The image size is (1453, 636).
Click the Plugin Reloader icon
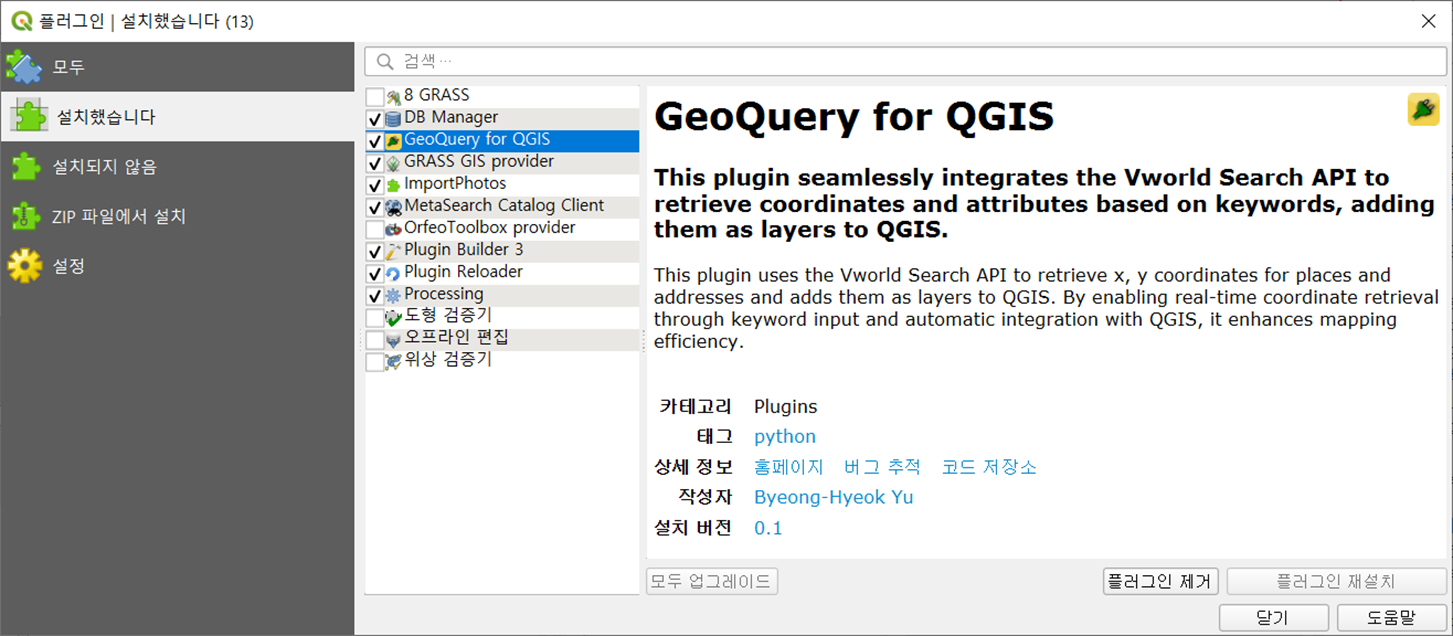(x=394, y=272)
